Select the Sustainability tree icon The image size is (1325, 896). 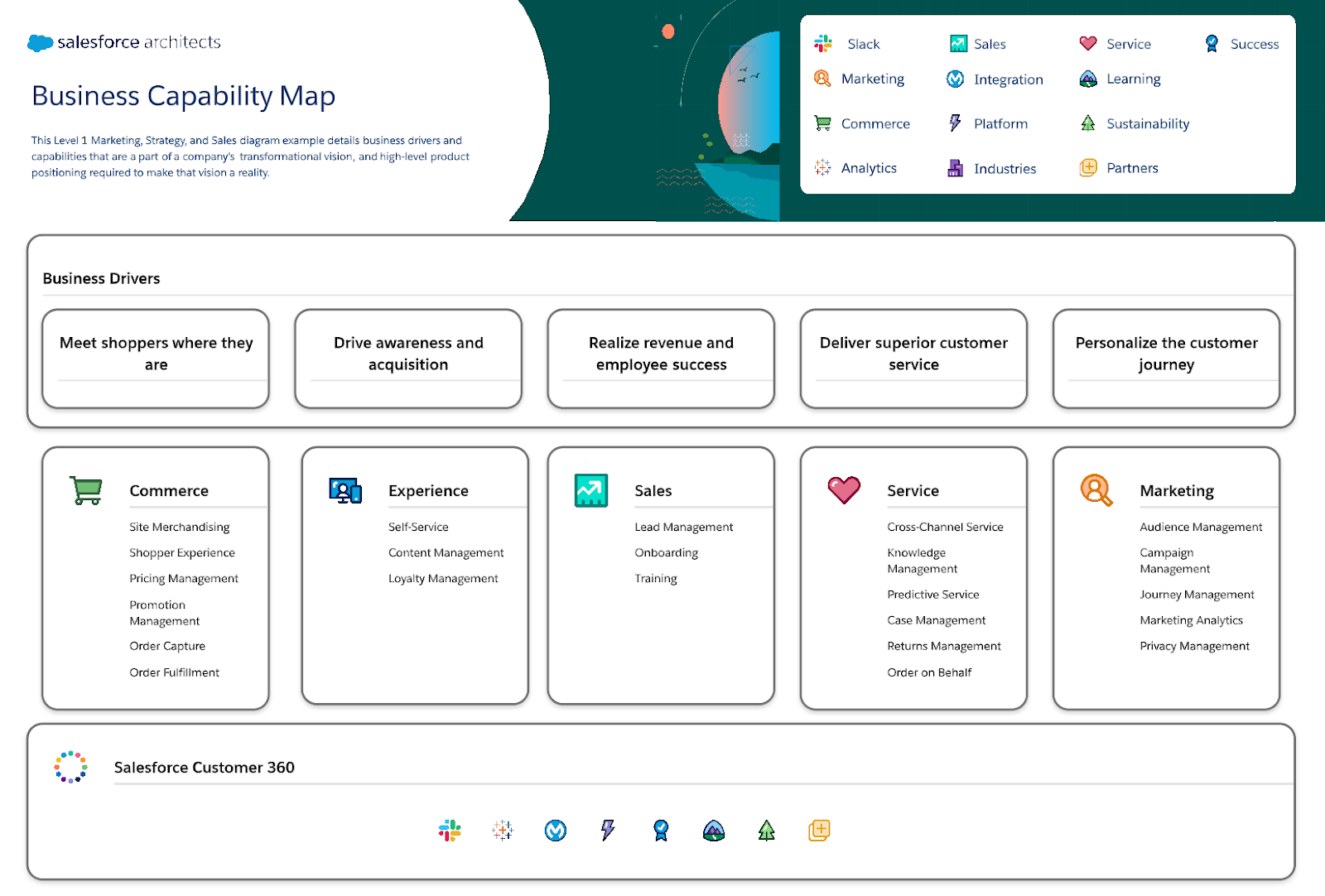(1087, 123)
